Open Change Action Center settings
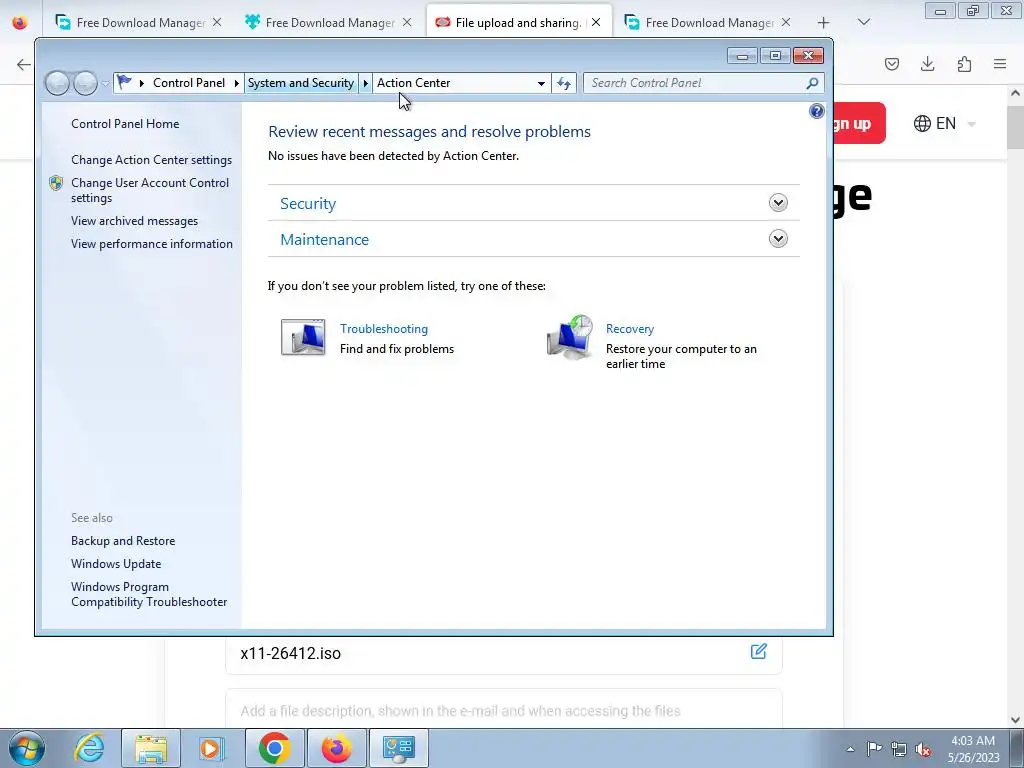 pyautogui.click(x=152, y=159)
